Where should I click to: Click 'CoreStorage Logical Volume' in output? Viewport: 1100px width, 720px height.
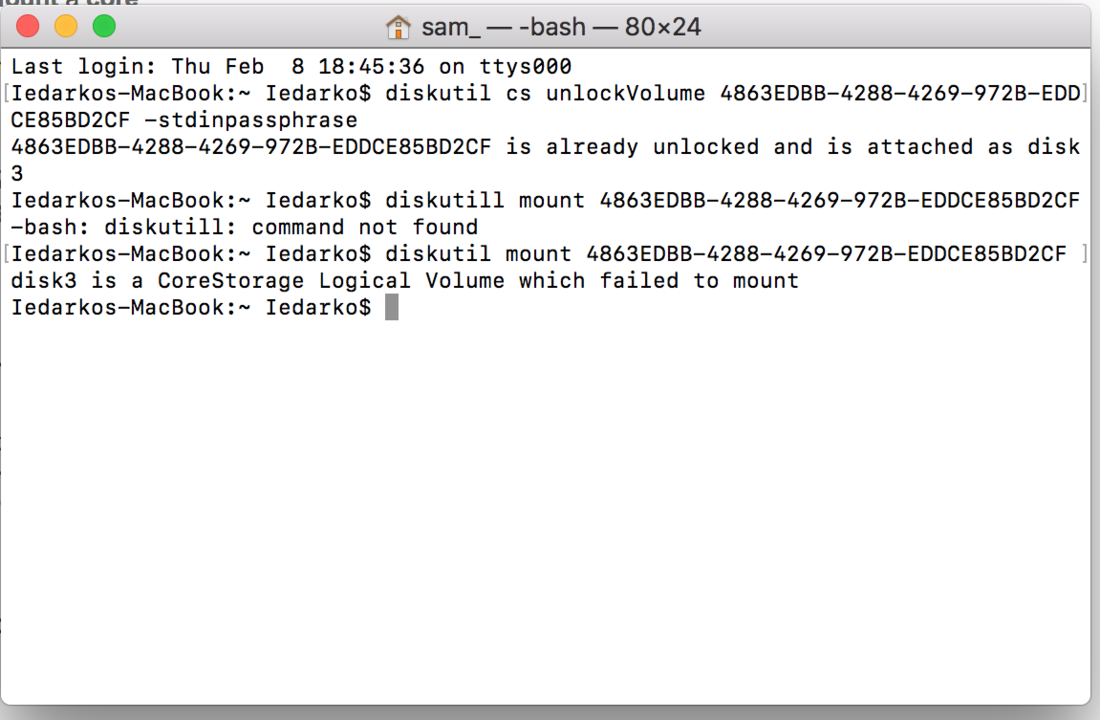point(331,281)
